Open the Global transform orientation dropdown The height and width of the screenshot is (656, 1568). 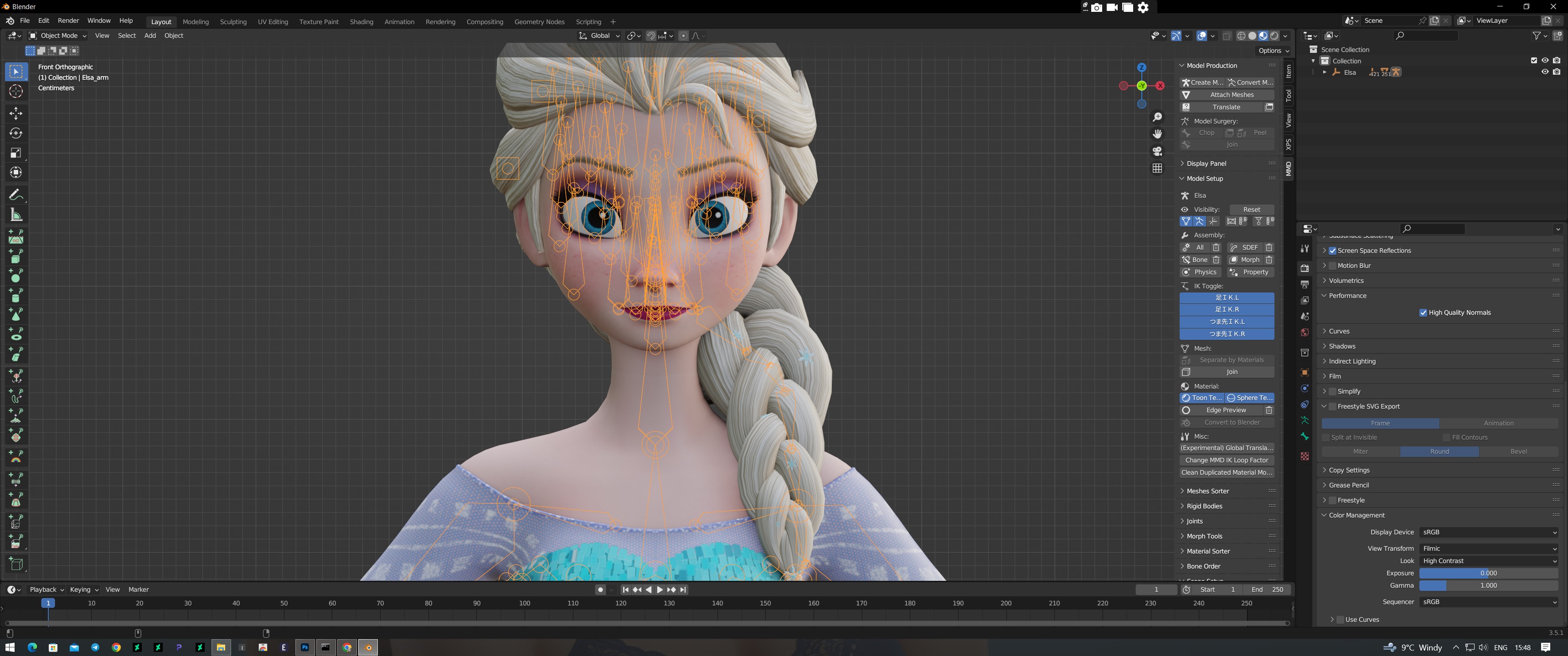tap(599, 36)
